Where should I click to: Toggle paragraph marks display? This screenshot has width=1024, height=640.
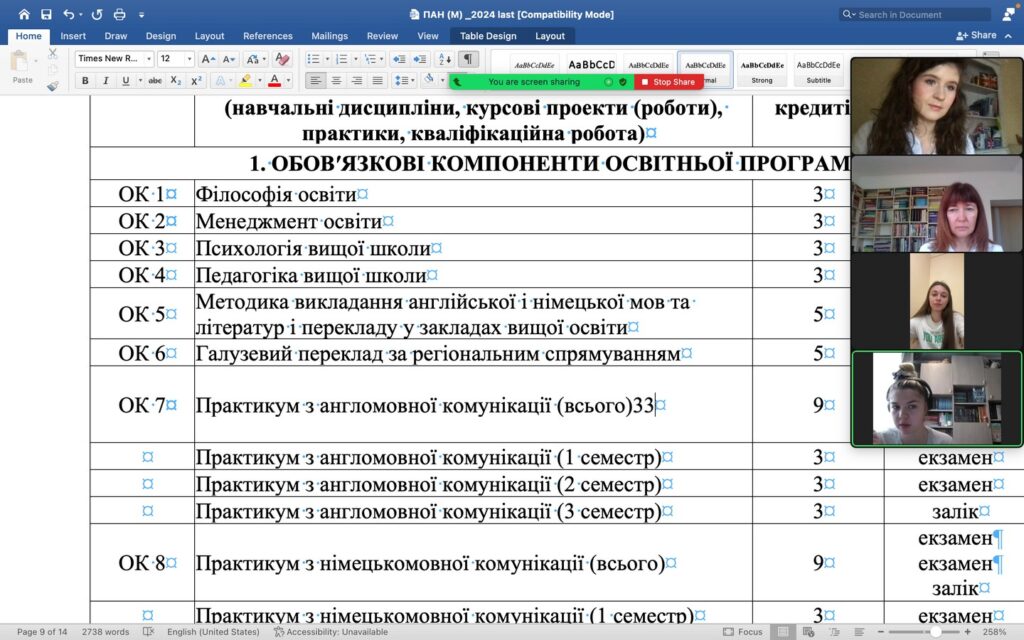469,59
